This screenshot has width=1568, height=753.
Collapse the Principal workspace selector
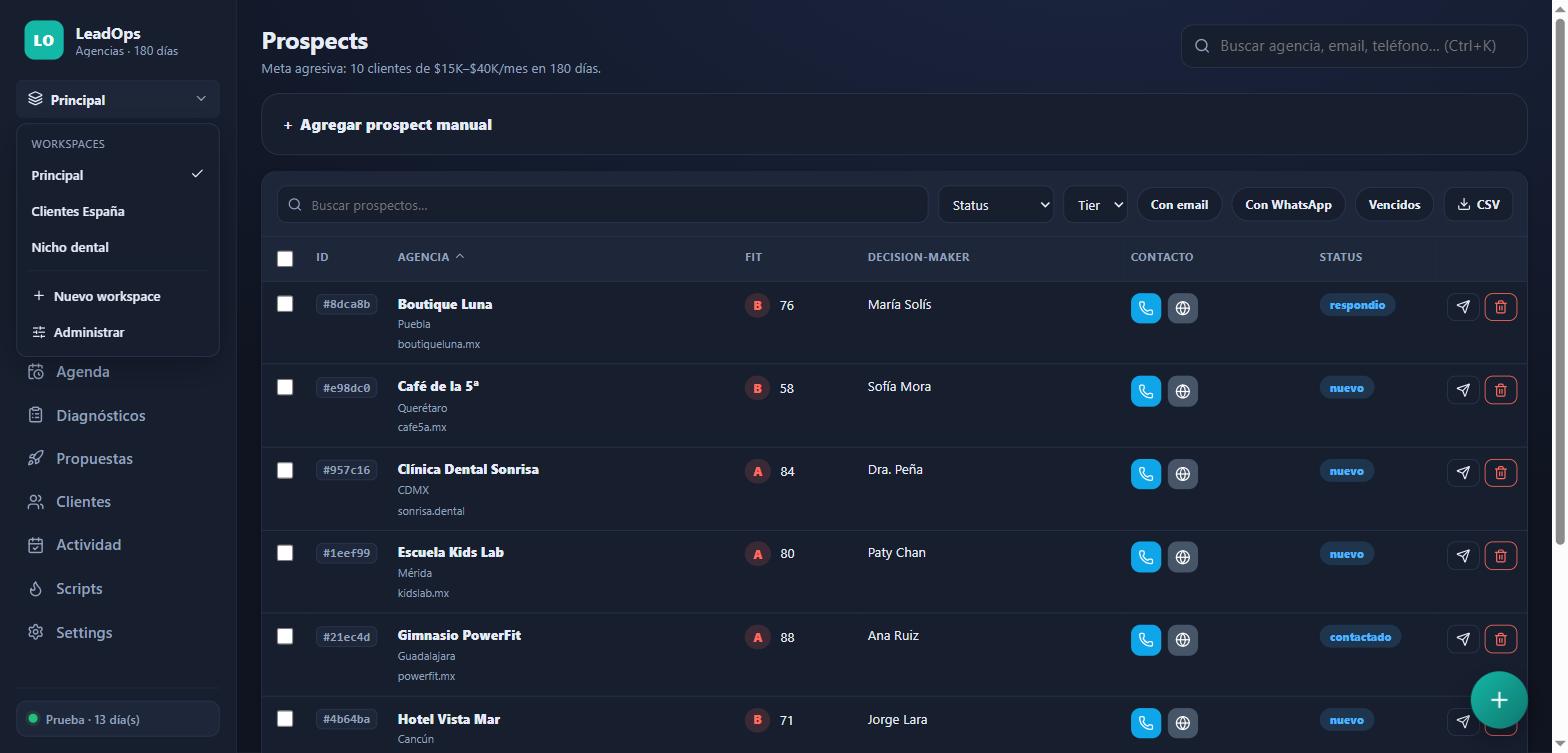coord(118,99)
